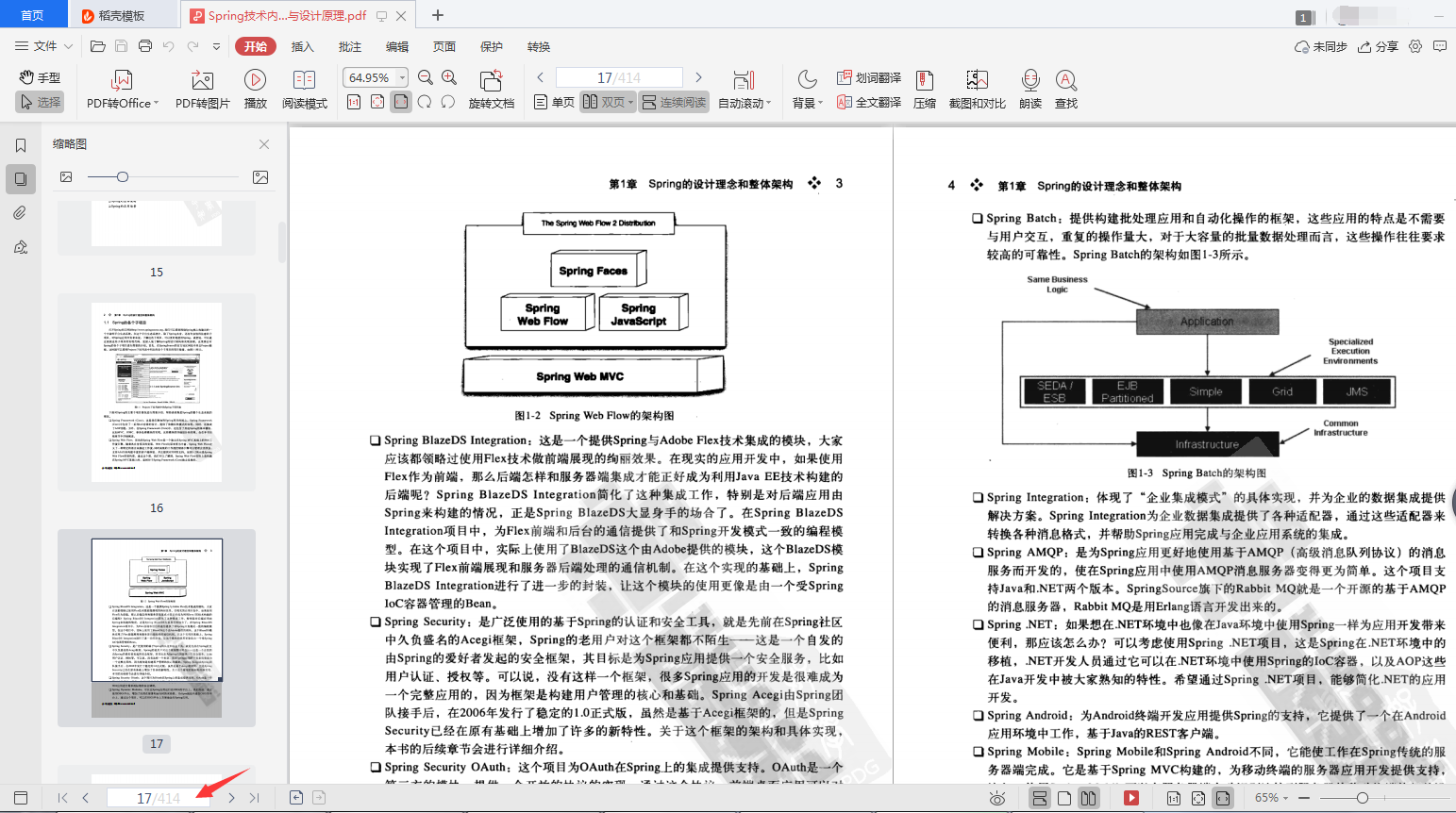The height and width of the screenshot is (813, 1456).
Task: Toggle continuous reading (连续阅读)
Action: coord(674,102)
